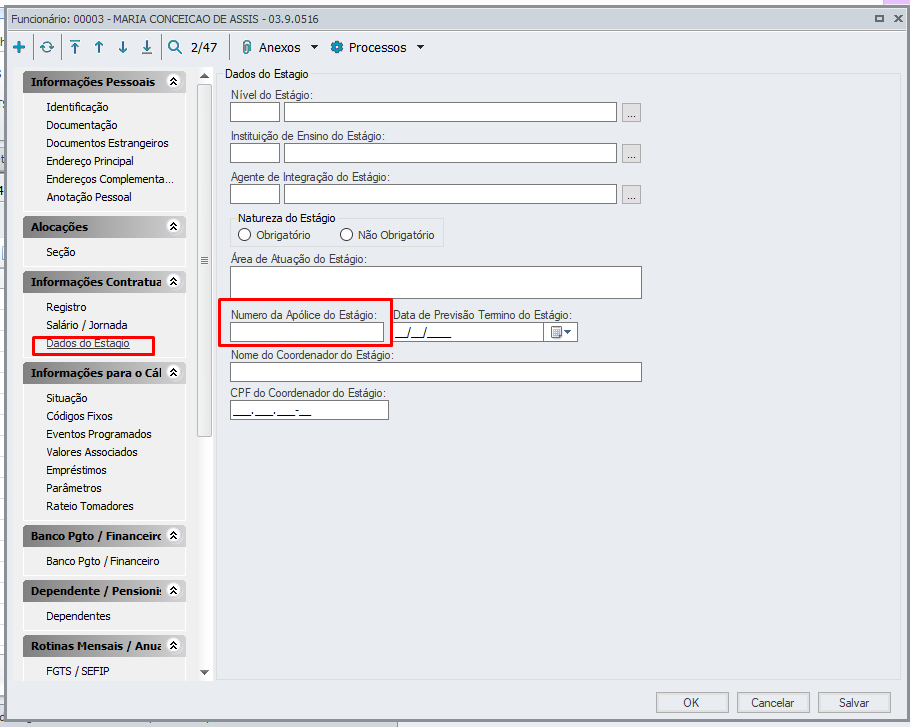Open Anotação Pessoal page
Screen dimensions: 910x727
(x=89, y=197)
